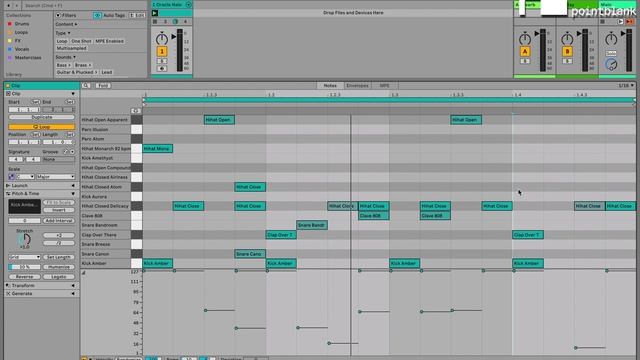Toggle the Auto Tags eye icon
This screenshot has height=360, width=640.
pos(97,15)
